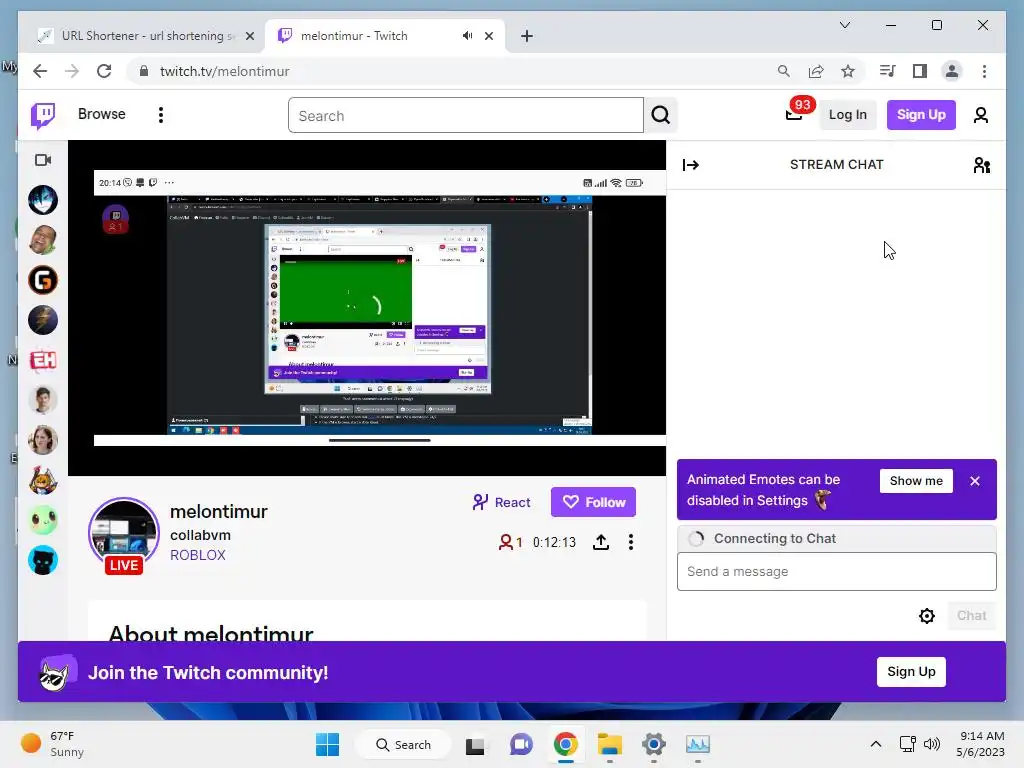Click the viewer count icon
The width and height of the screenshot is (1024, 768).
point(505,542)
